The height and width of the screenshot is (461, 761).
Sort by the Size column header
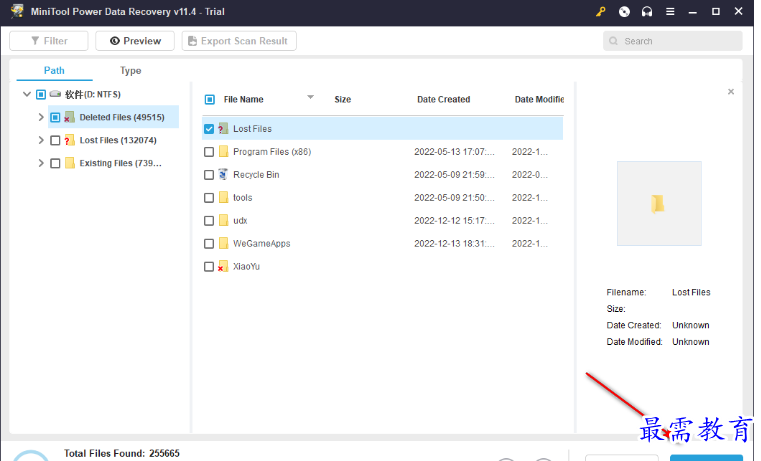click(343, 99)
